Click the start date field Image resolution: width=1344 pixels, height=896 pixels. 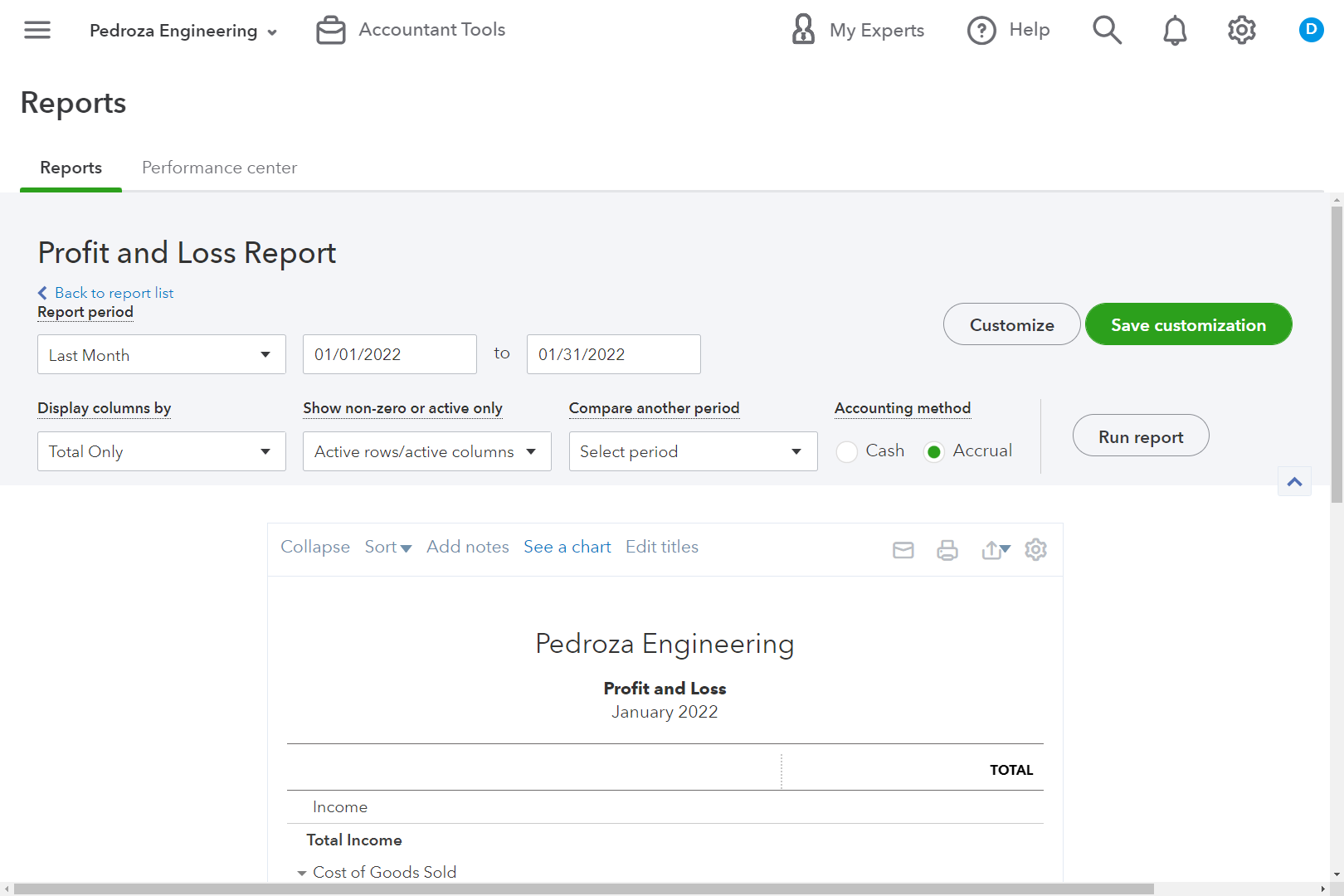[x=389, y=354]
